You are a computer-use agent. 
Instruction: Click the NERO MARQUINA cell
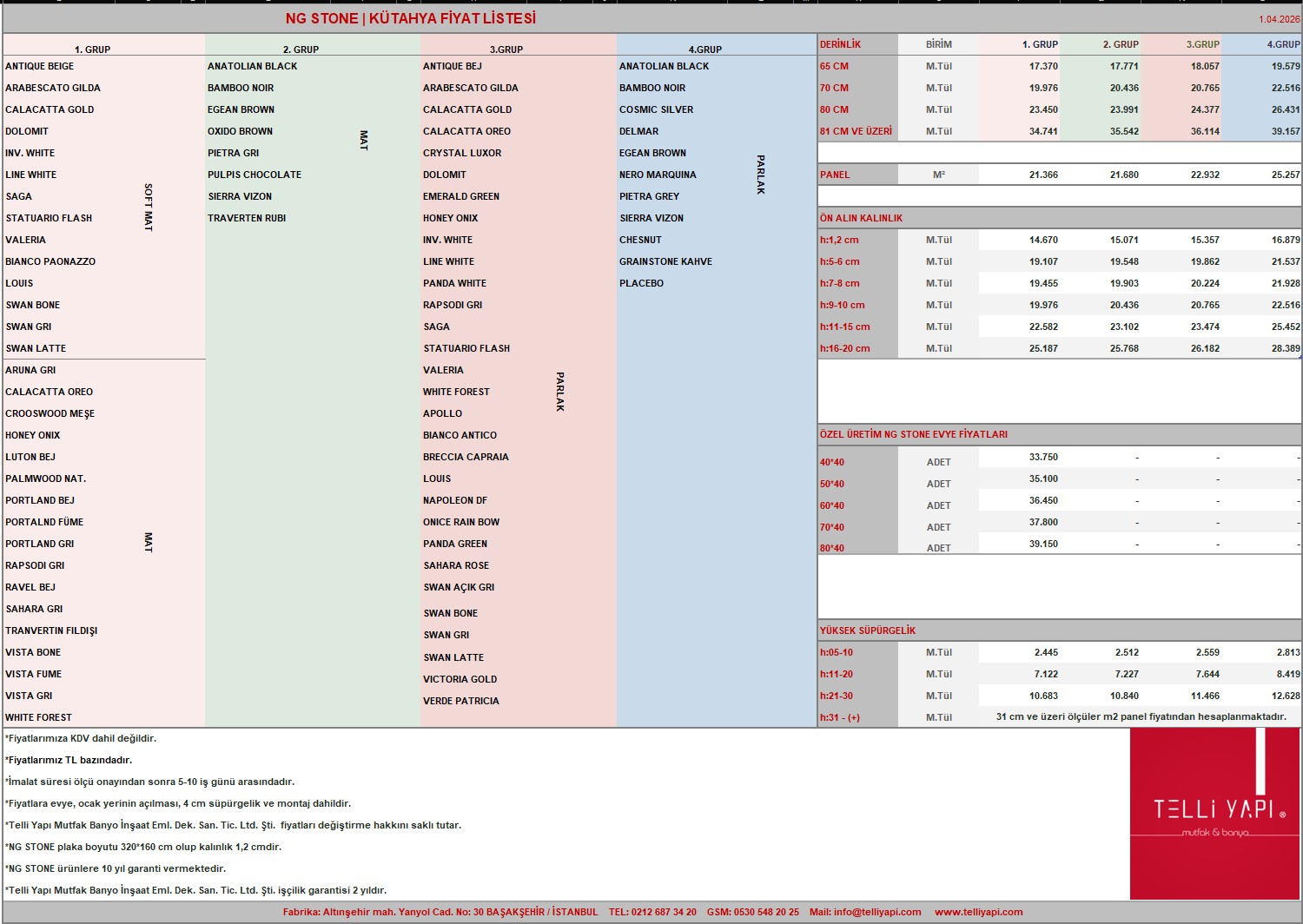coord(658,175)
